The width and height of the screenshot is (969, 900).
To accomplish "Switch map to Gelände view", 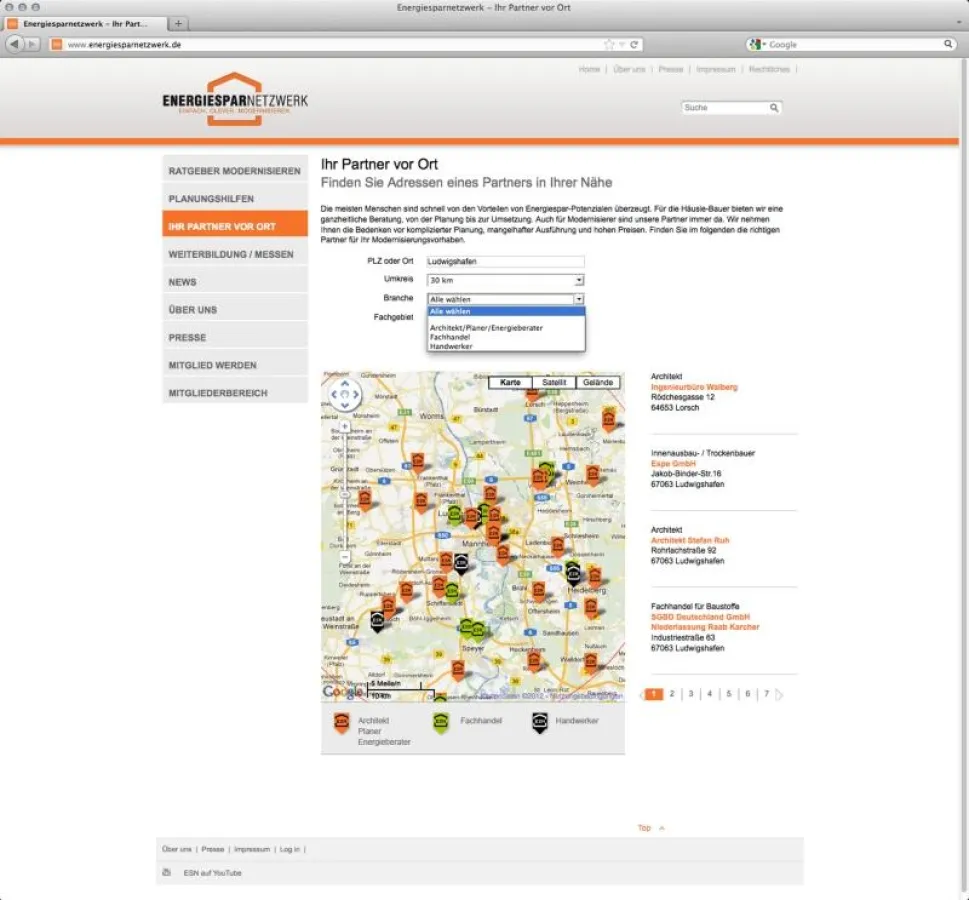I will 597,382.
